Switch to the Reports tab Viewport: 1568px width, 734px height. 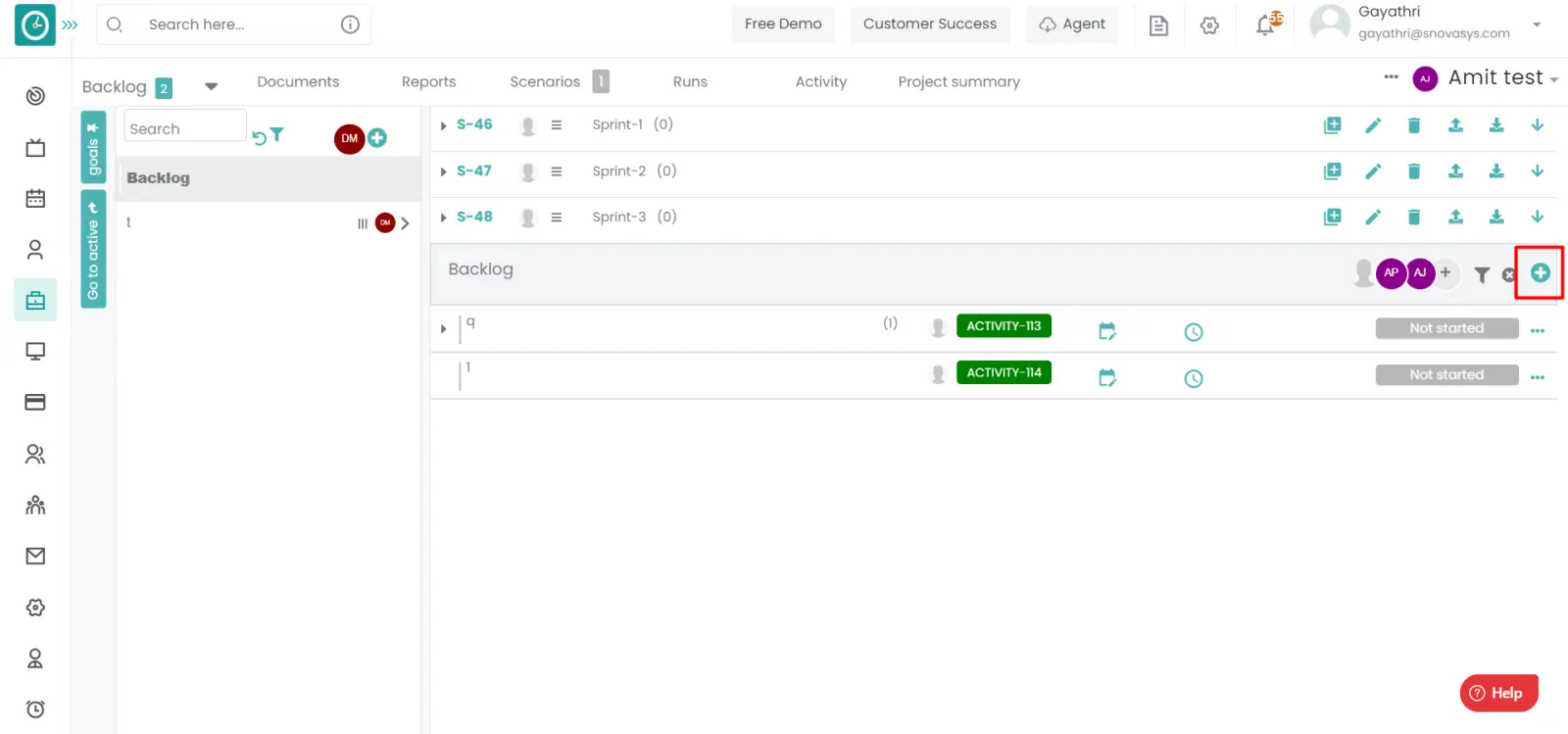click(x=428, y=82)
